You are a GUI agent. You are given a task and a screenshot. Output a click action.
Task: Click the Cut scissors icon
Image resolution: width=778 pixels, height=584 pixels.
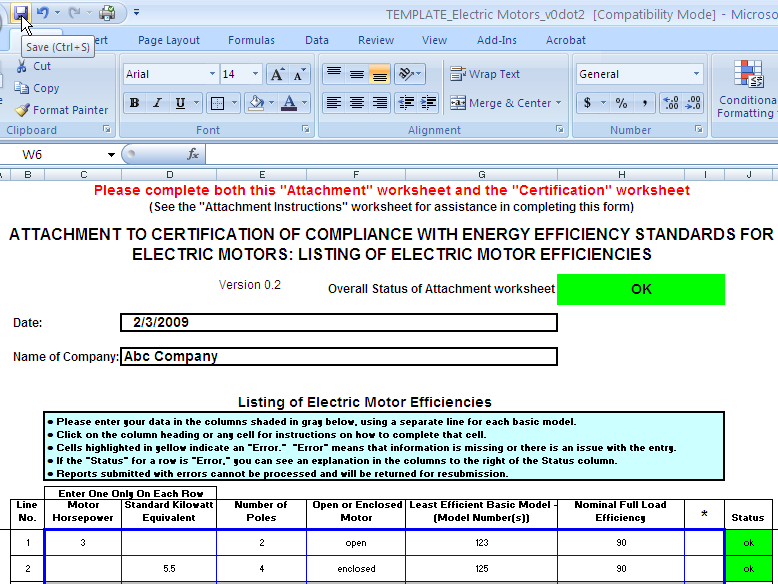tap(22, 66)
